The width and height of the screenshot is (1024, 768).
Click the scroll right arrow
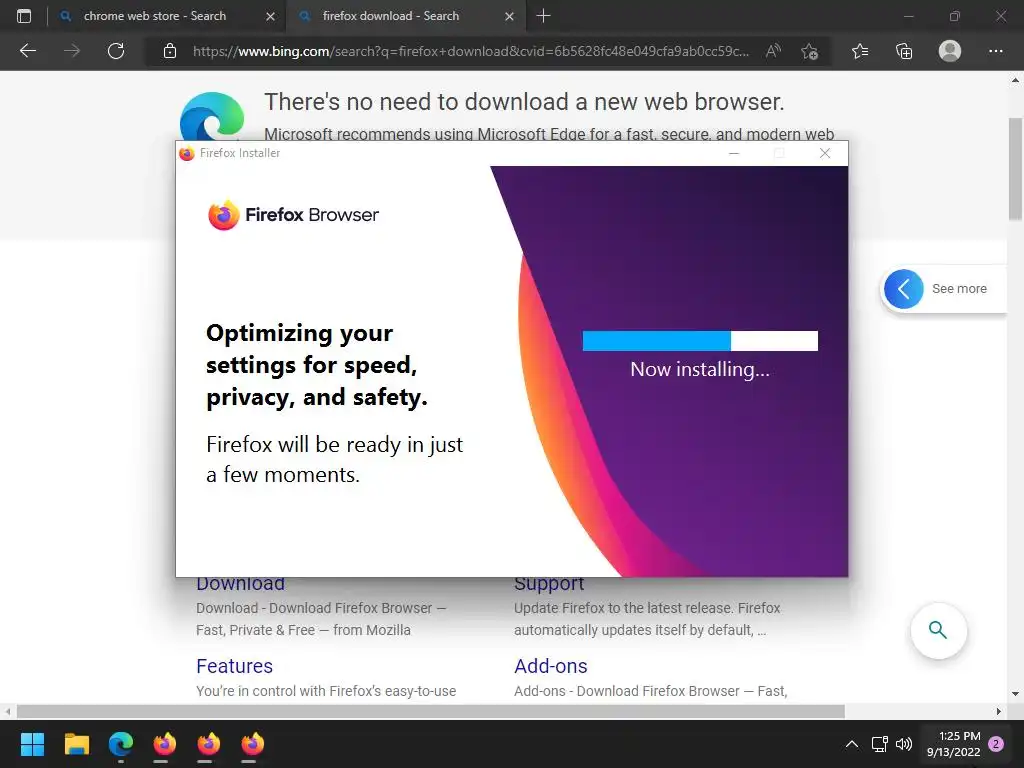pyautogui.click(x=999, y=711)
